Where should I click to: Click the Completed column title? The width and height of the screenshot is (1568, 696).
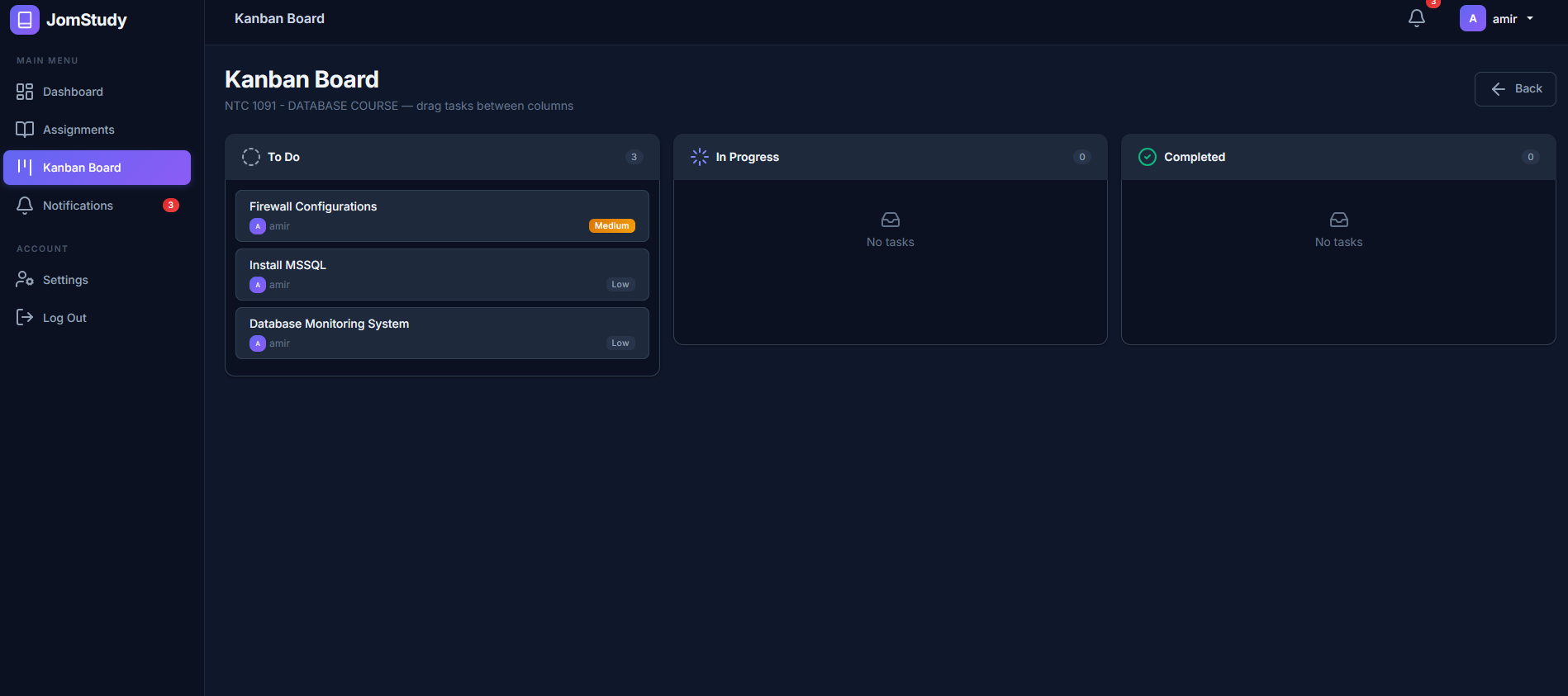[1195, 157]
